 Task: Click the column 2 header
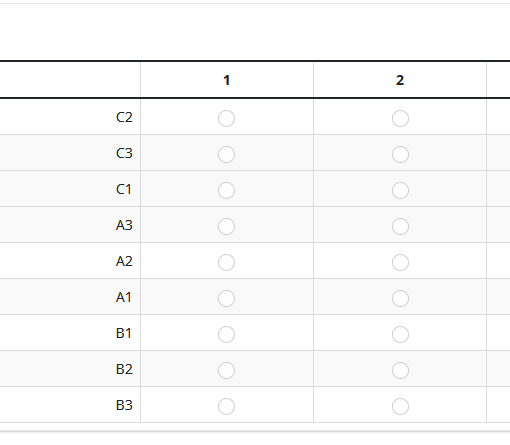400,80
